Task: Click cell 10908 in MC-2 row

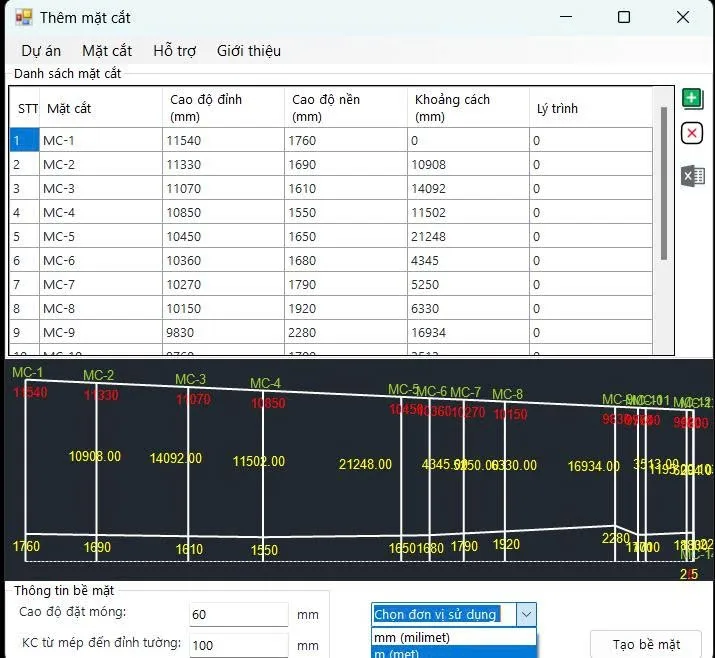Action: click(x=468, y=164)
